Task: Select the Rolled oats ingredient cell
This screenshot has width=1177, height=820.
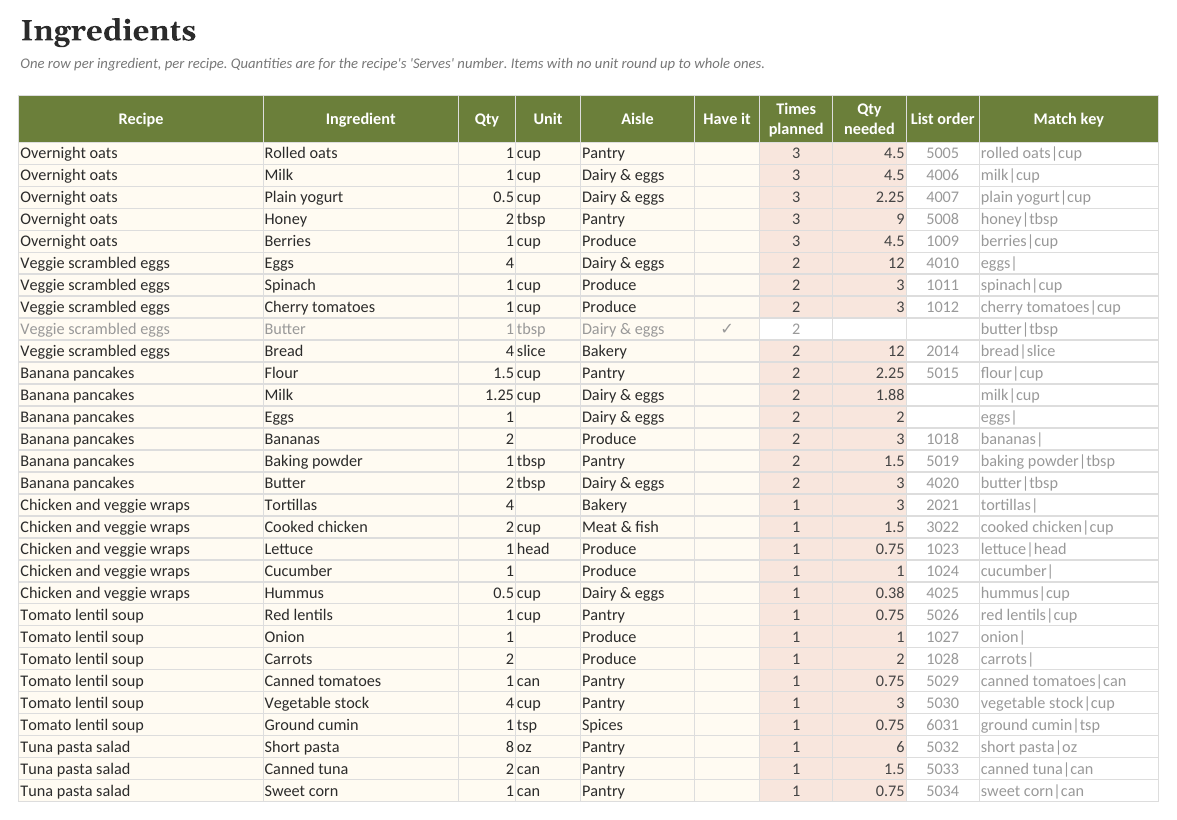Action: [x=360, y=153]
